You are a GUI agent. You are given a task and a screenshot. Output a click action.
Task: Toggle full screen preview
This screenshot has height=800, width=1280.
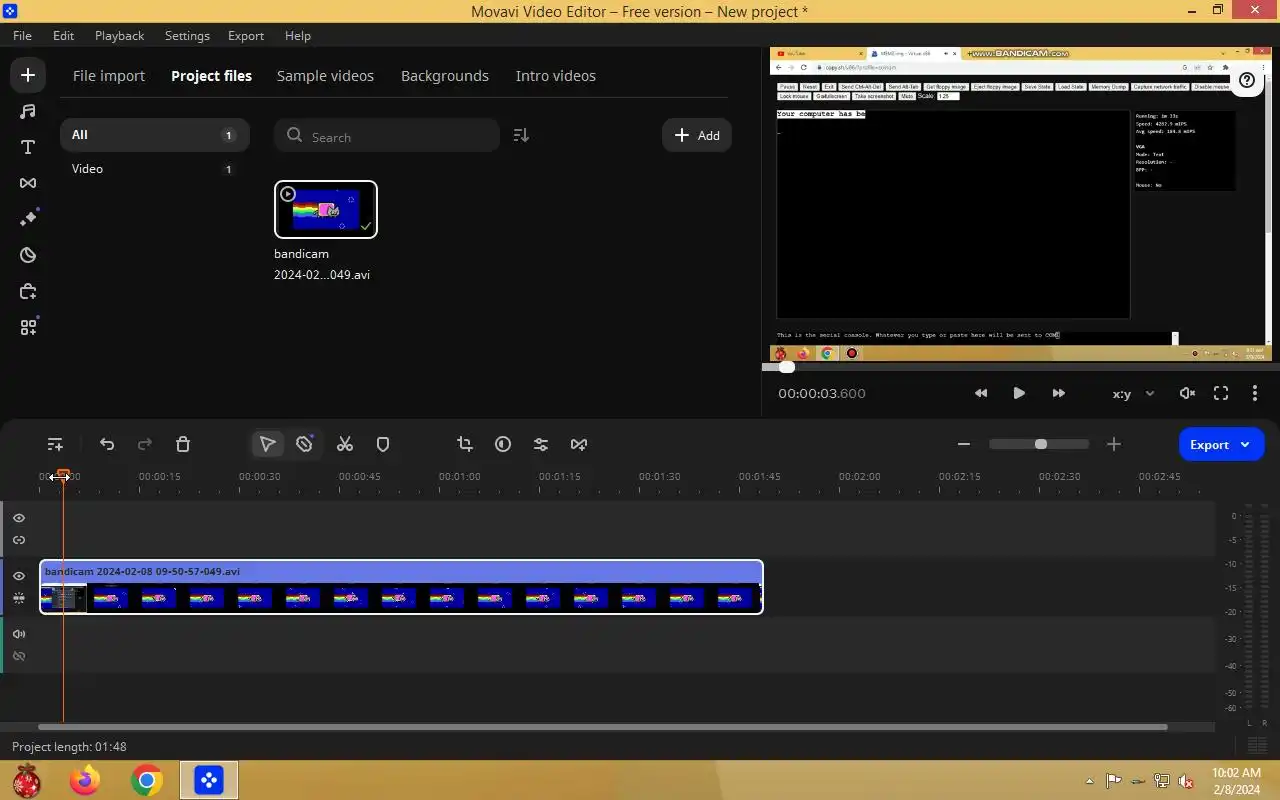click(x=1221, y=393)
